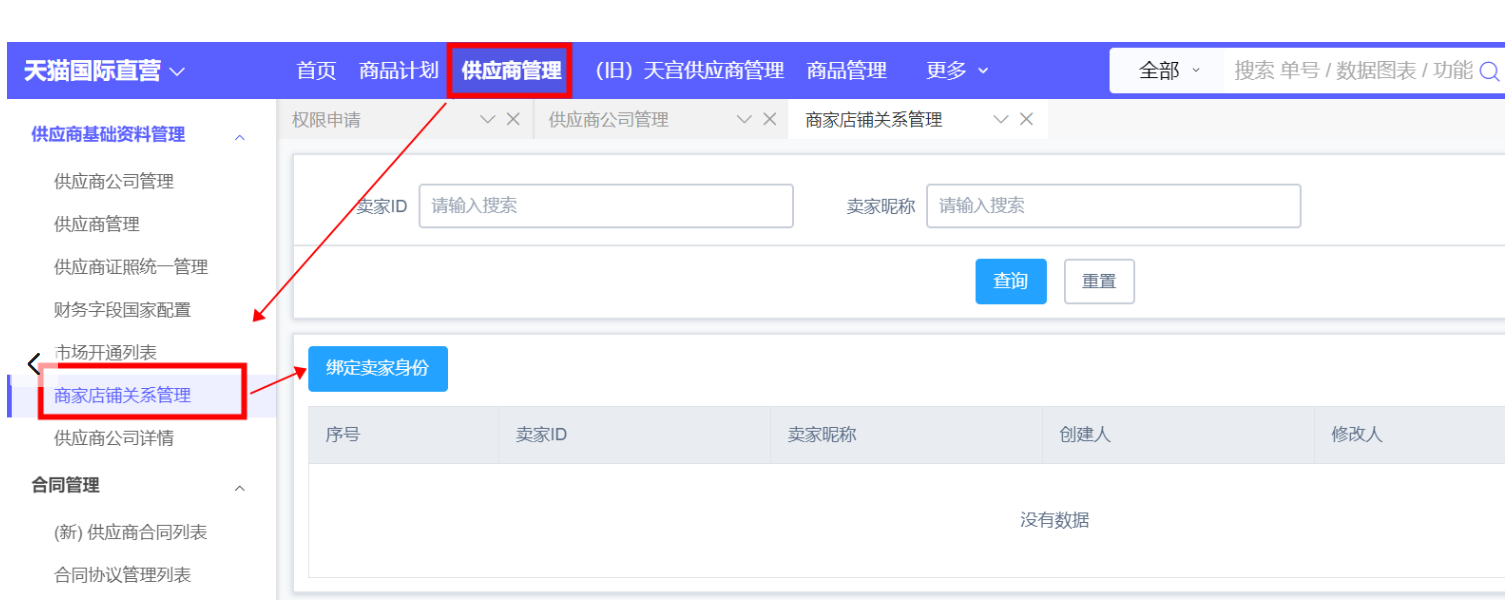Viewport: 1505px width, 600px height.
Task: Click the global search box in the top bar
Action: 1353,71
